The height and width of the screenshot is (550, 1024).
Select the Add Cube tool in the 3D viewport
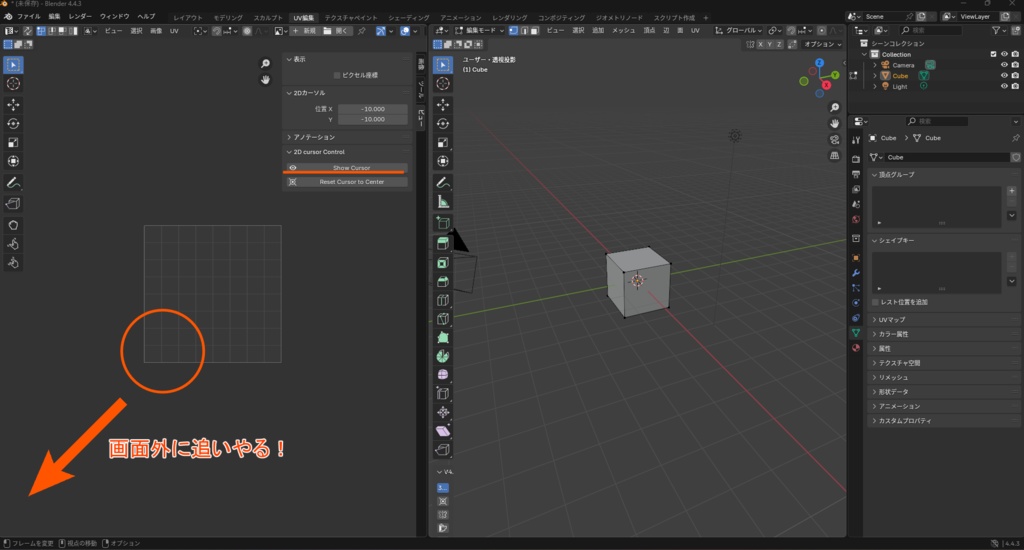pyautogui.click(x=443, y=223)
